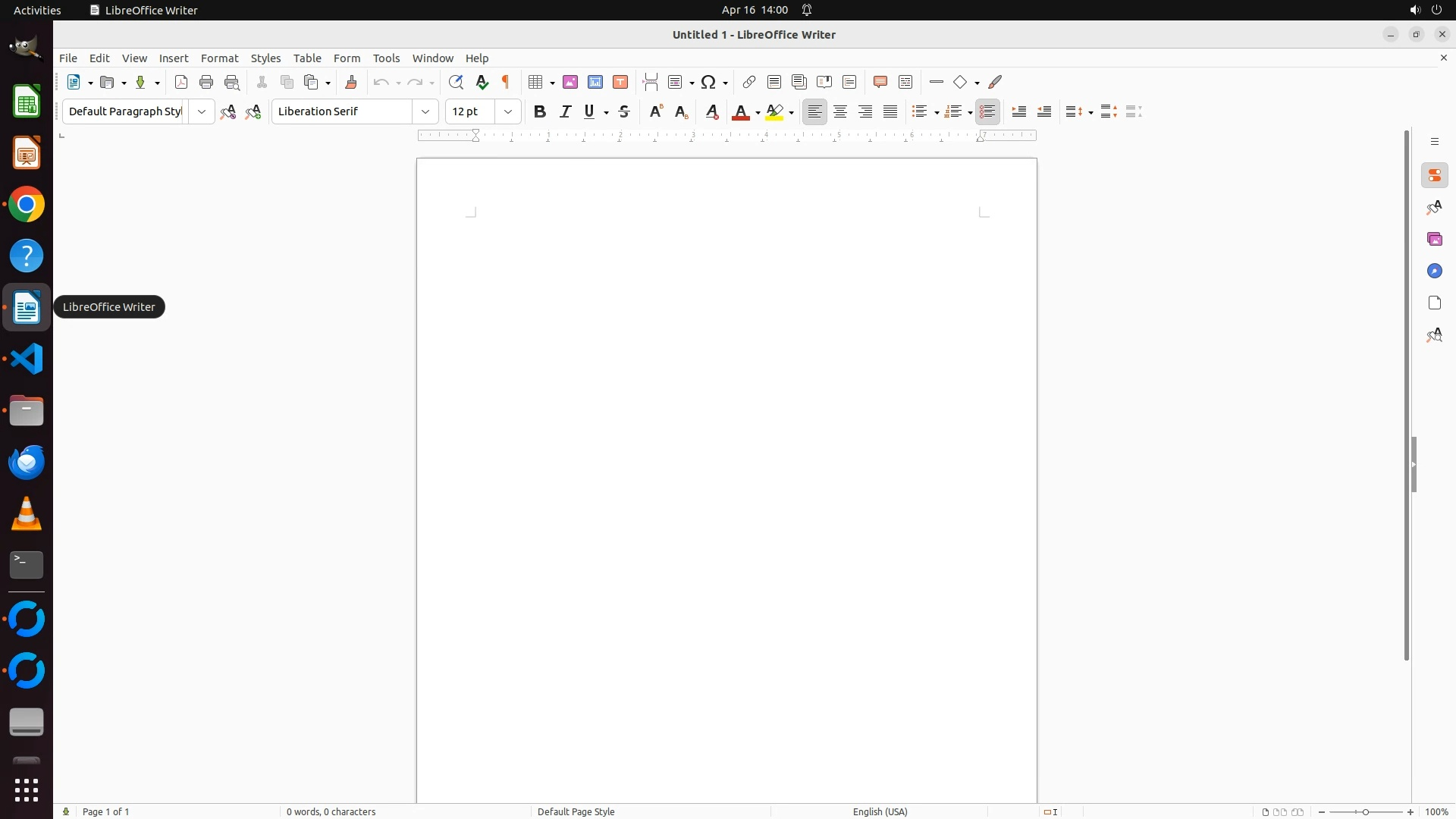Toggle formatting marks display

pyautogui.click(x=506, y=82)
